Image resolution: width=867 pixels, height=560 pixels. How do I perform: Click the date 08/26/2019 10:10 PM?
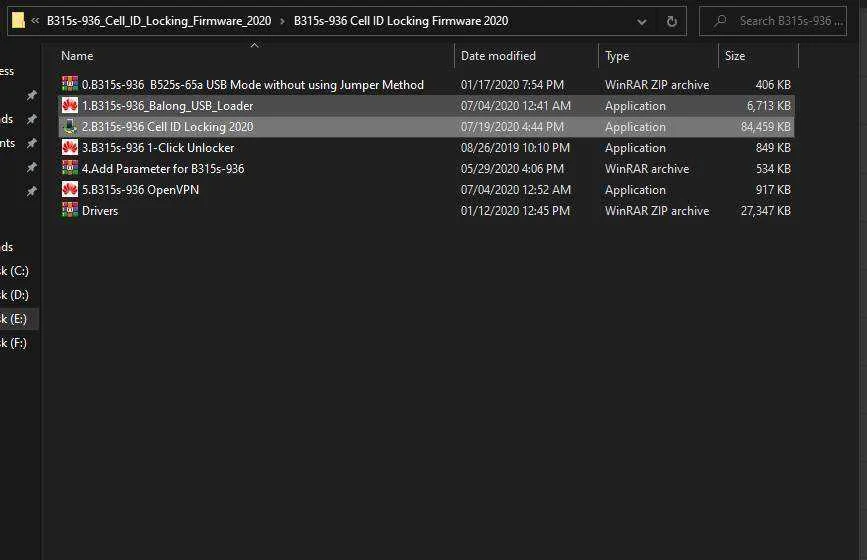[x=515, y=148]
